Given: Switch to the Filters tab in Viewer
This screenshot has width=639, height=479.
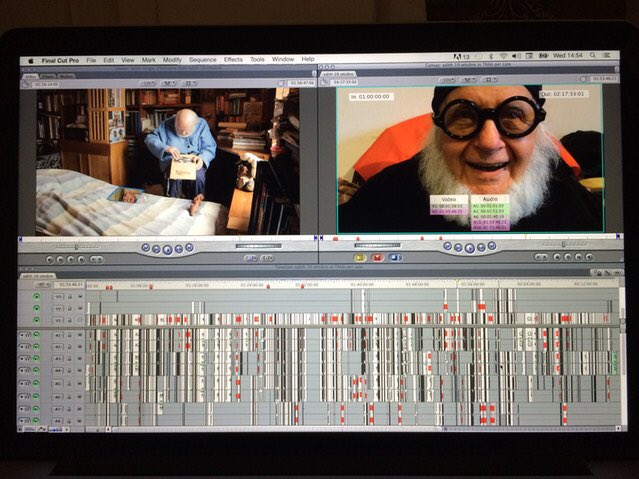Looking at the screenshot, I should (48, 76).
